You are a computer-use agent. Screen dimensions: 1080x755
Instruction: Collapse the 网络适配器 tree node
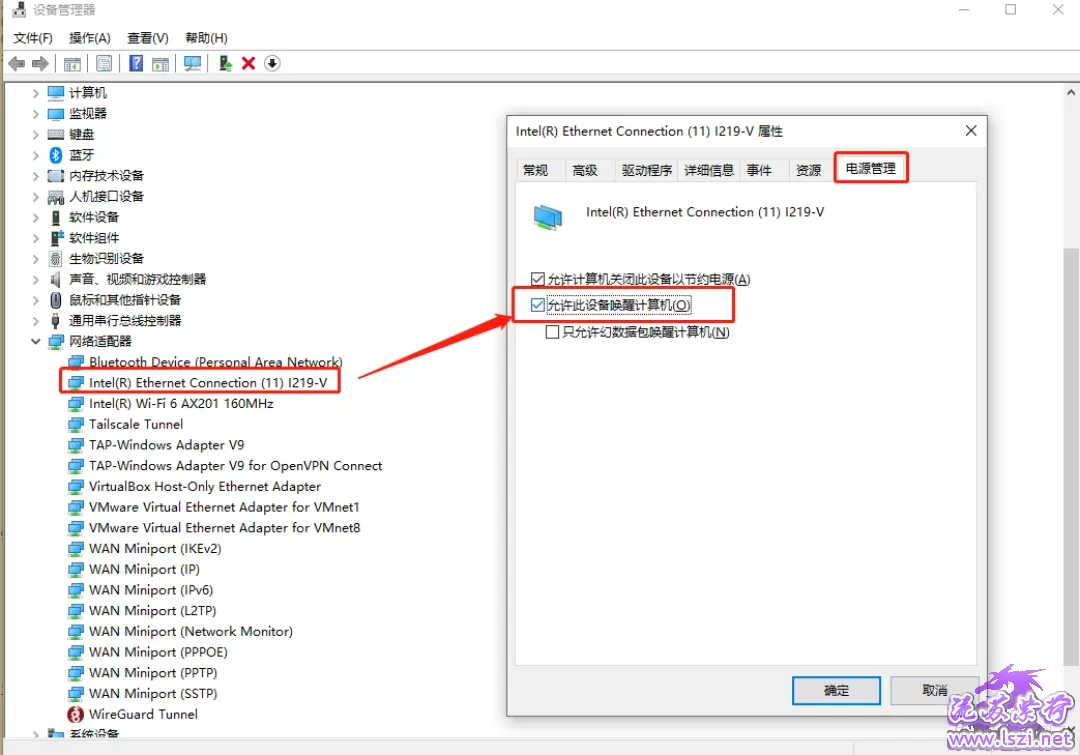pos(36,341)
